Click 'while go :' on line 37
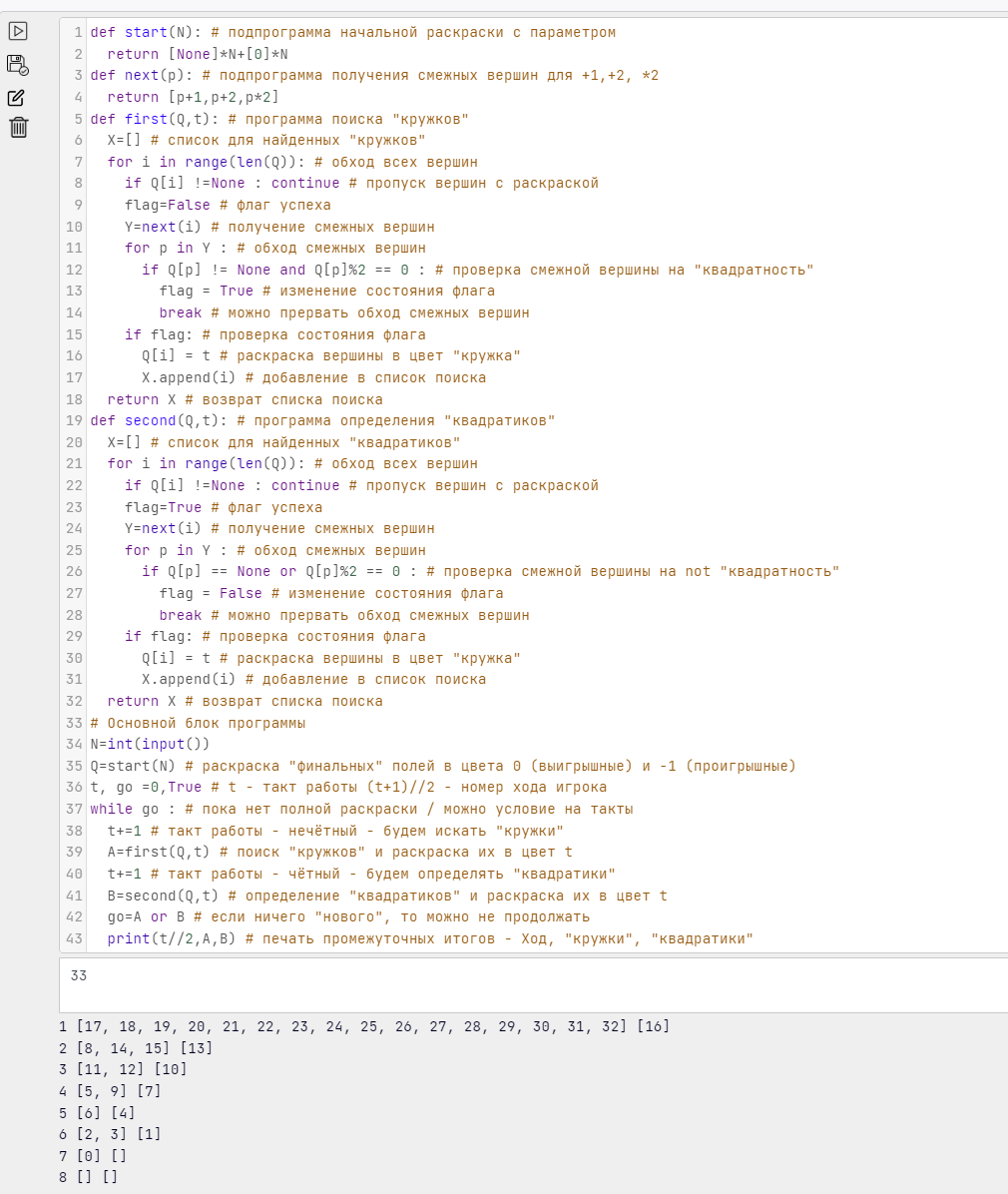The image size is (1008, 1194). point(133,809)
